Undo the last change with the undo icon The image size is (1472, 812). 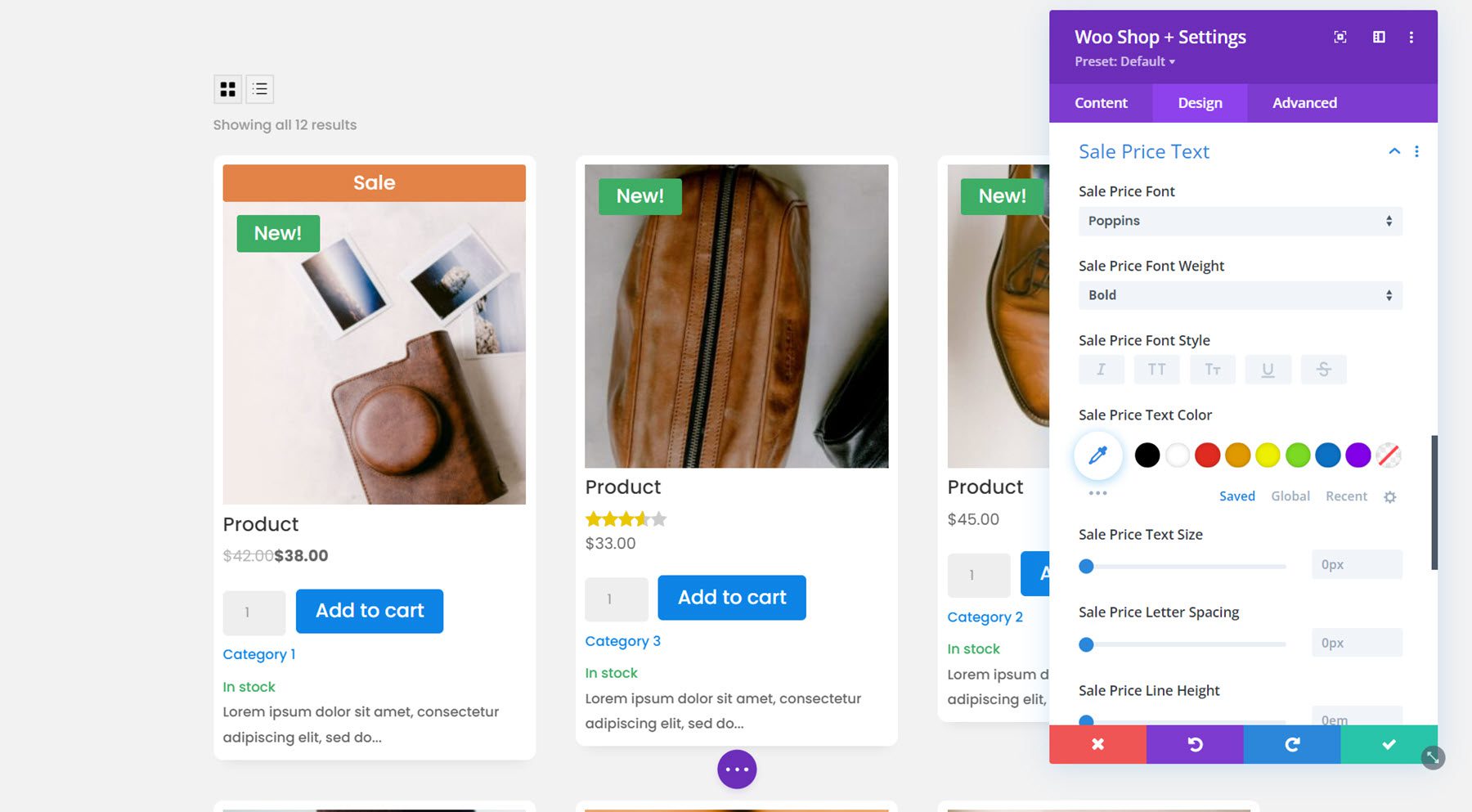[1195, 744]
